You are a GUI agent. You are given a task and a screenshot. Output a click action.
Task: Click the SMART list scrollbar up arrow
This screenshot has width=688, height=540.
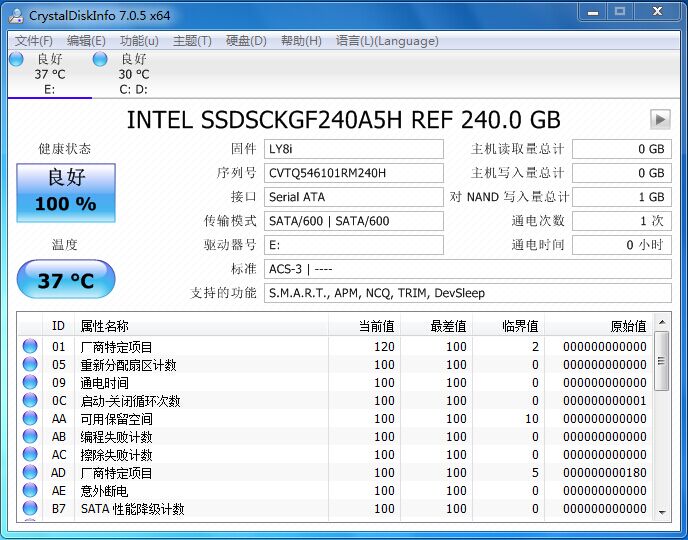coord(662,322)
